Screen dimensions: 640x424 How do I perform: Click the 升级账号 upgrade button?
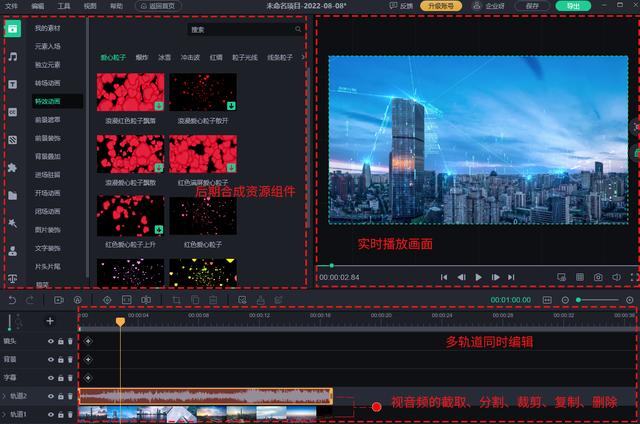click(x=441, y=6)
